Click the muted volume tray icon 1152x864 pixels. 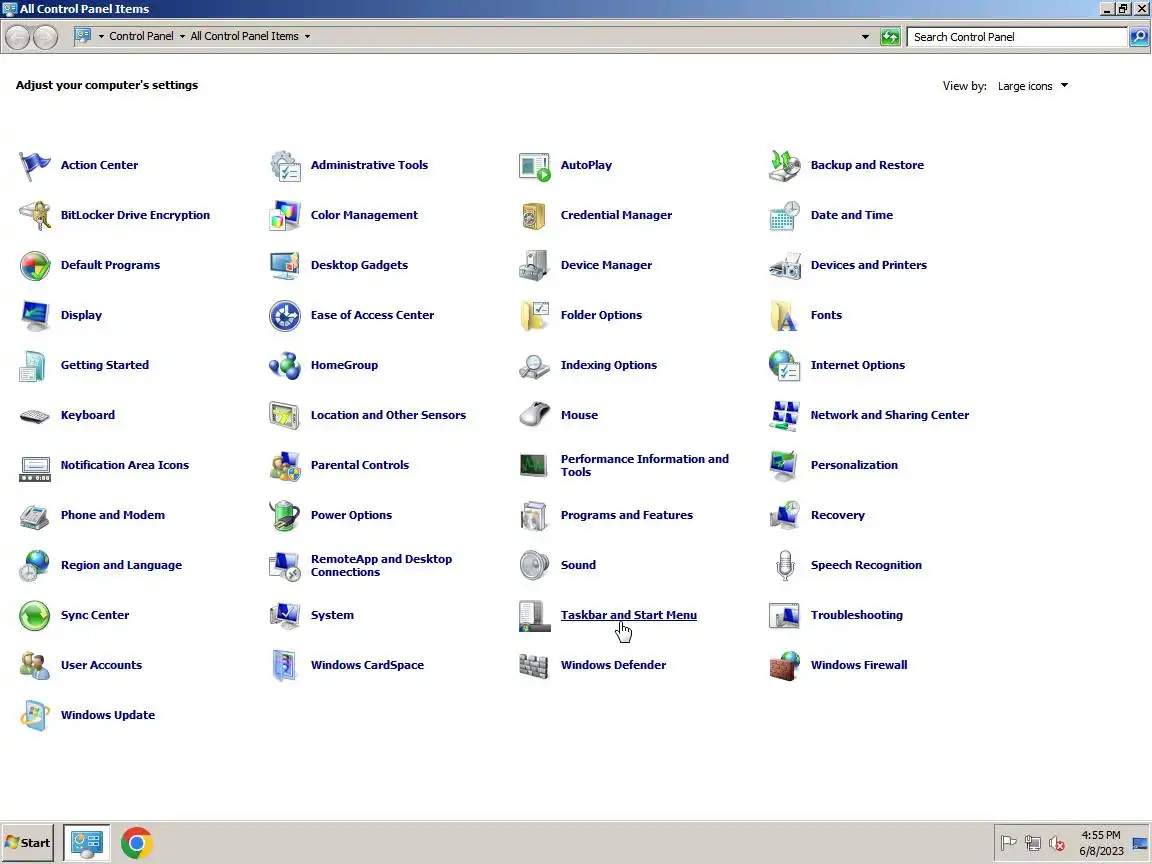[1056, 843]
